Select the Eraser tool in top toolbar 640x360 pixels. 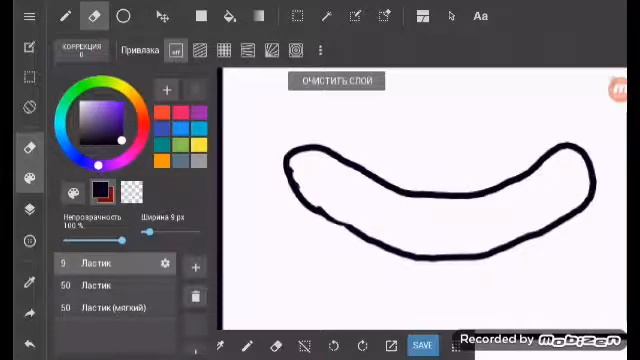(x=94, y=16)
